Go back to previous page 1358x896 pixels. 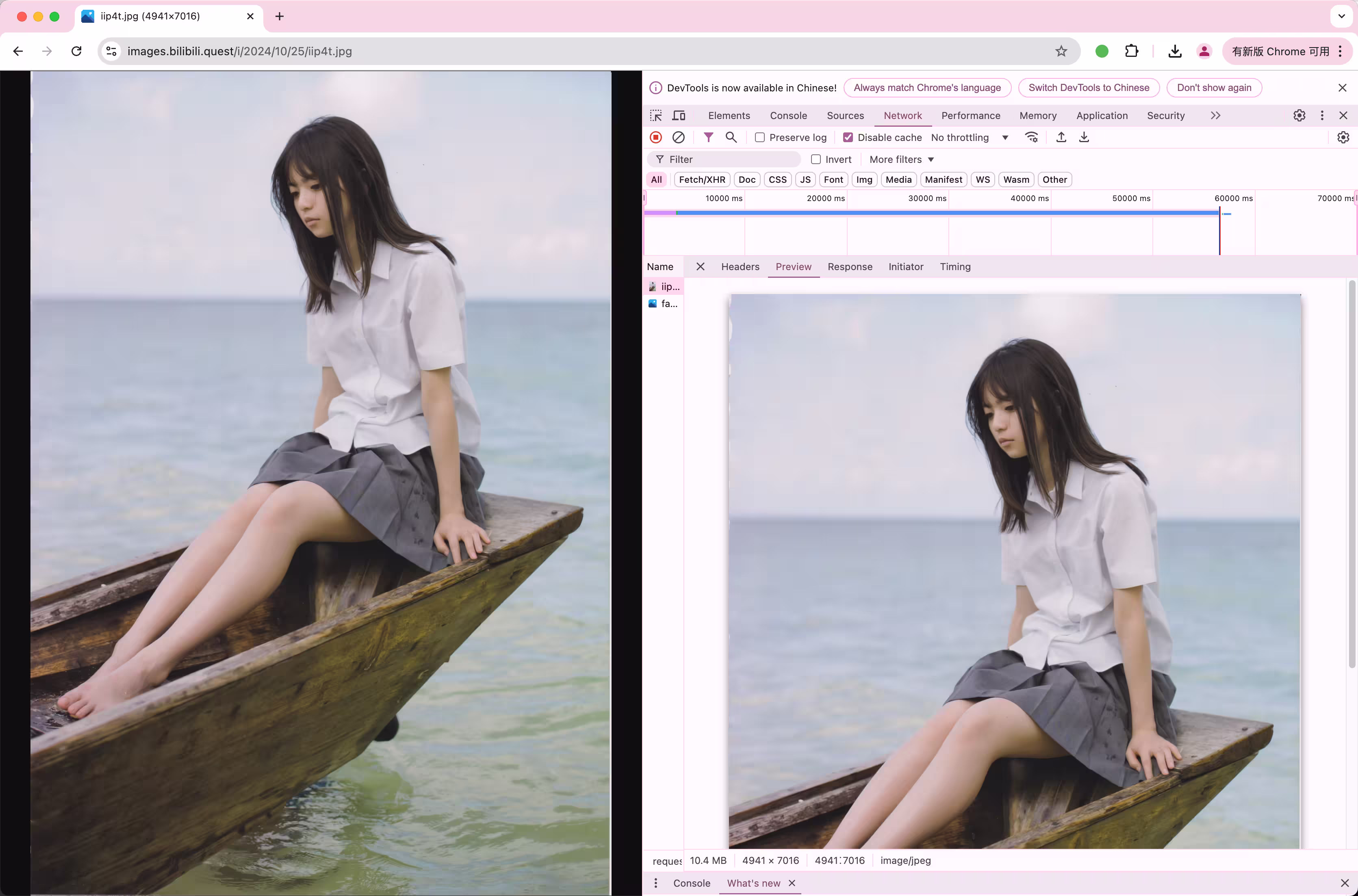(x=18, y=52)
